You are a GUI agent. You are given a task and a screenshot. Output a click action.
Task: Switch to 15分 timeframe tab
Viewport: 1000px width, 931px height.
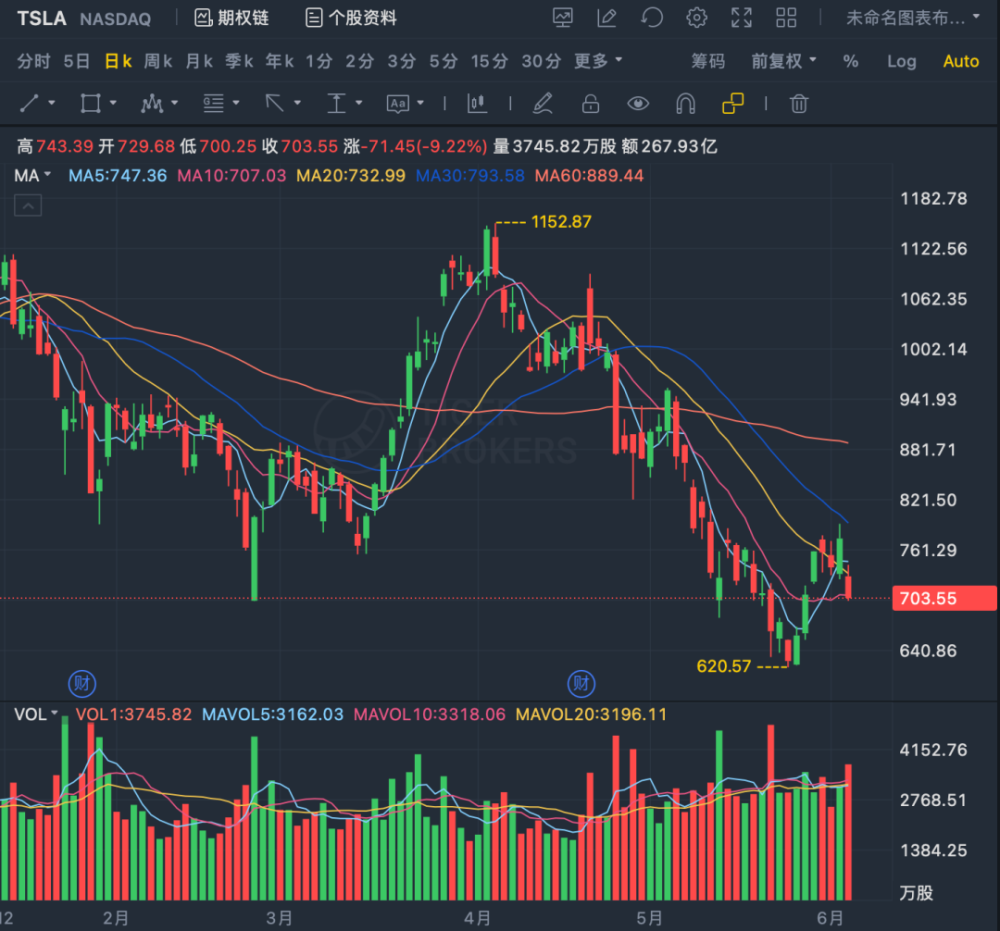click(x=489, y=61)
